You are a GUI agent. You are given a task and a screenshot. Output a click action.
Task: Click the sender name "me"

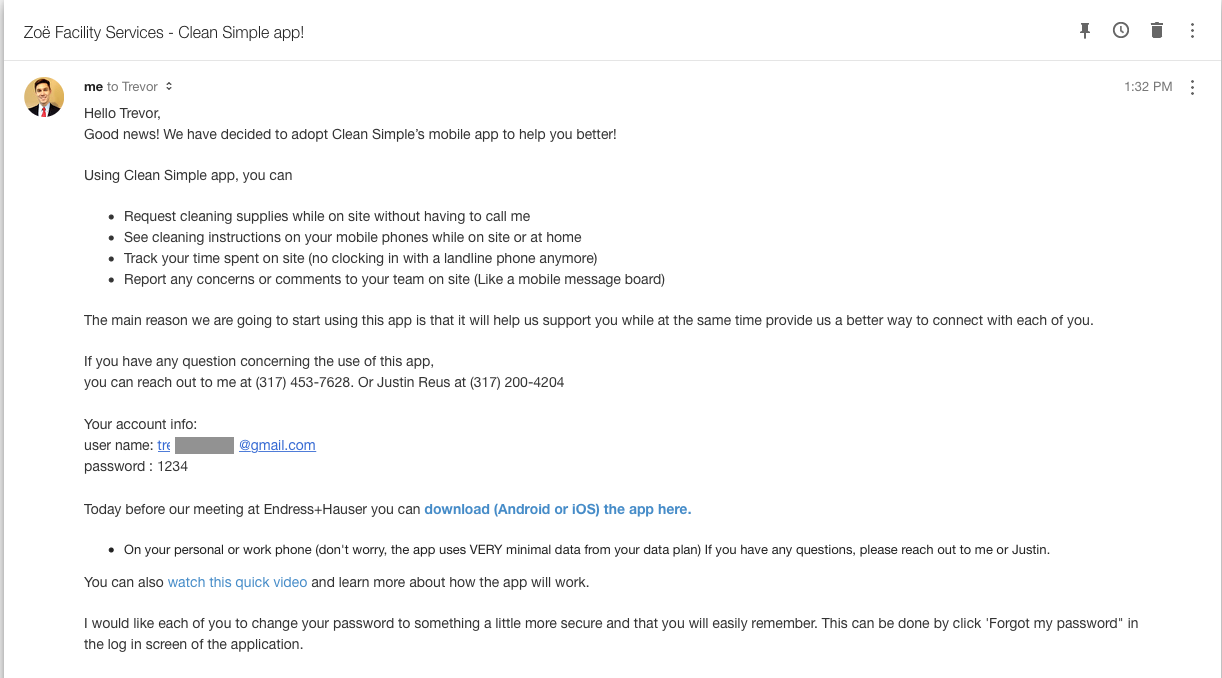click(93, 87)
